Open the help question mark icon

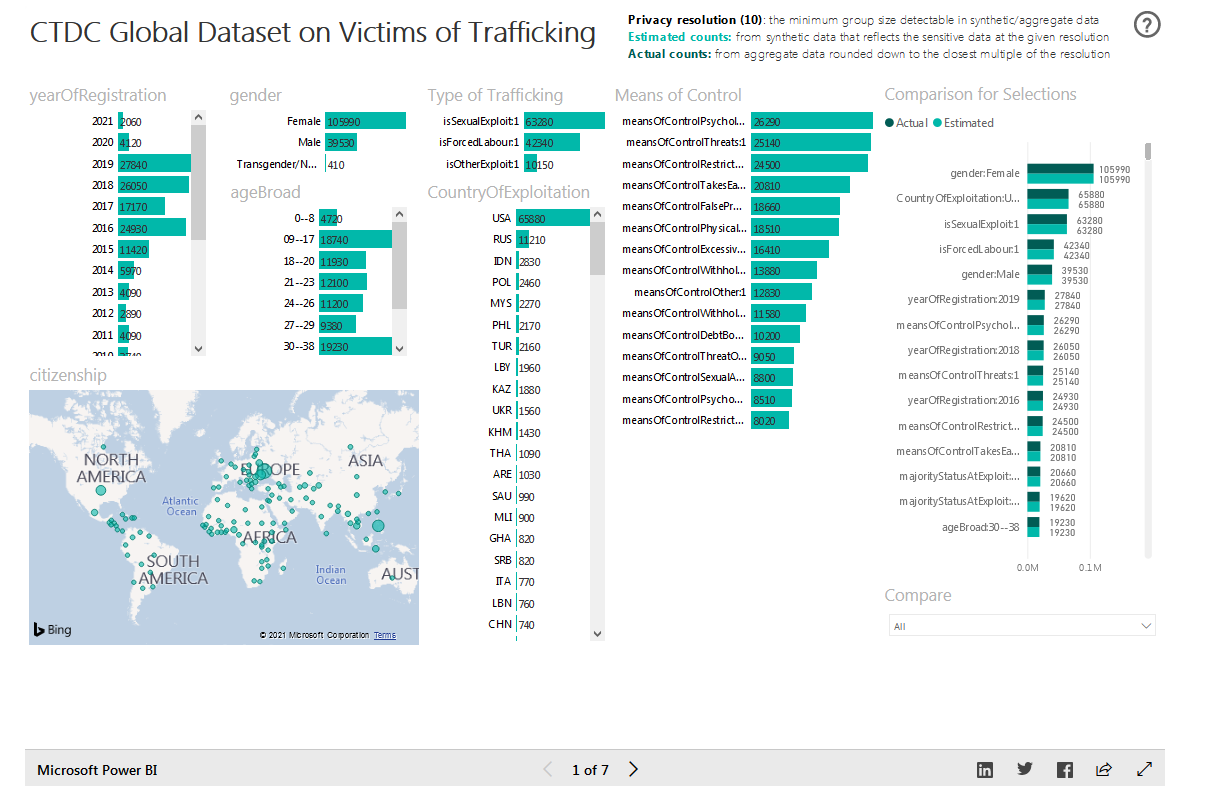click(x=1148, y=25)
